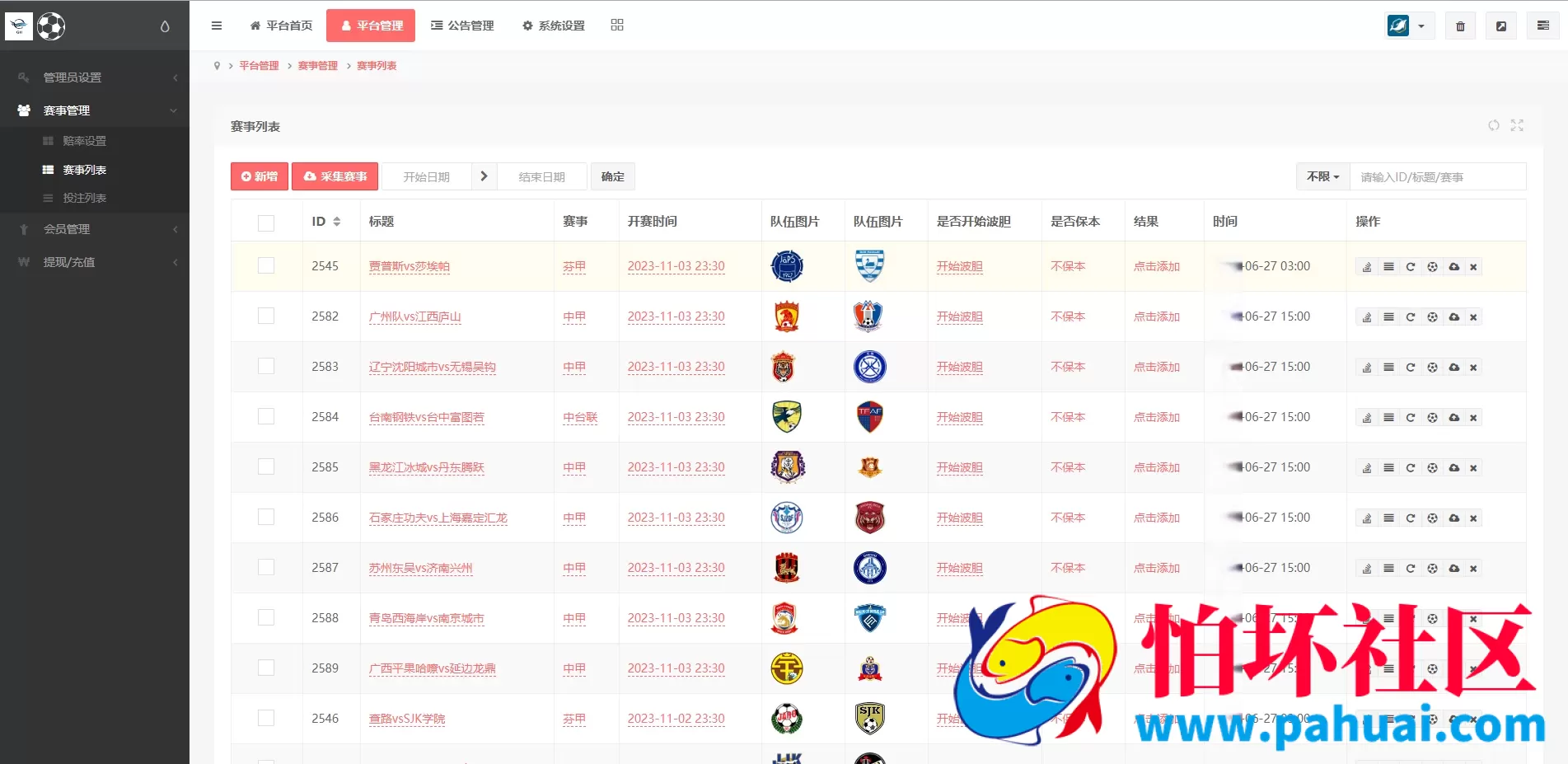Click the edit icon for row 2545
Viewport: 1568px width, 764px height.
[x=1367, y=267]
